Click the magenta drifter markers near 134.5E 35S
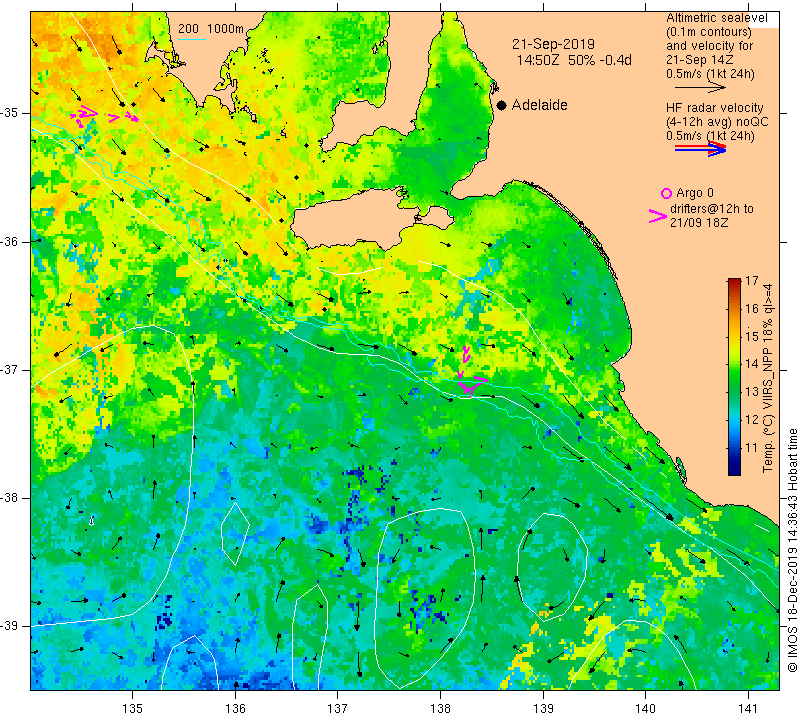 click(x=85, y=116)
